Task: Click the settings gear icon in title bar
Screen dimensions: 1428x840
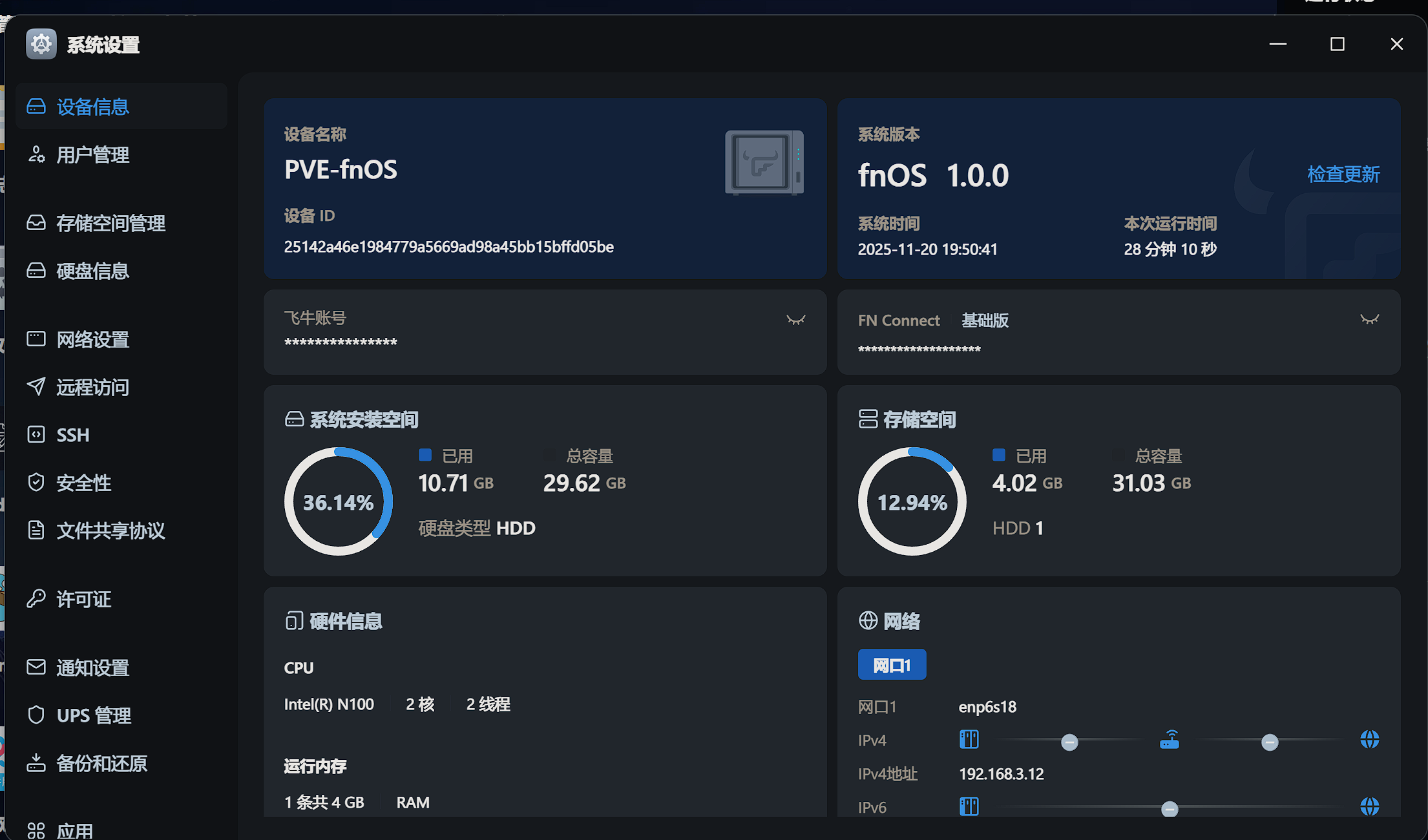Action: pyautogui.click(x=41, y=45)
